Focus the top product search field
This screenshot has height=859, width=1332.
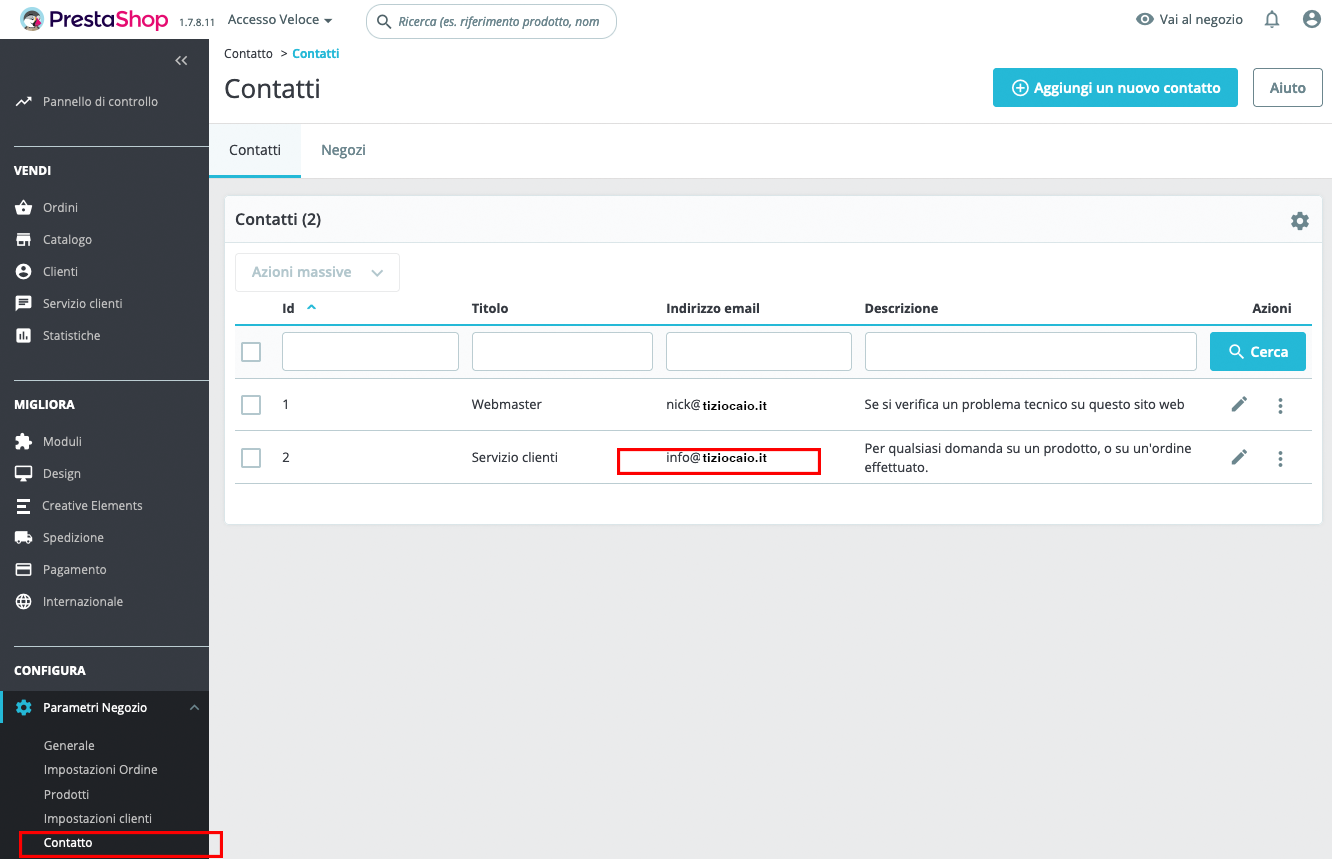pyautogui.click(x=491, y=21)
